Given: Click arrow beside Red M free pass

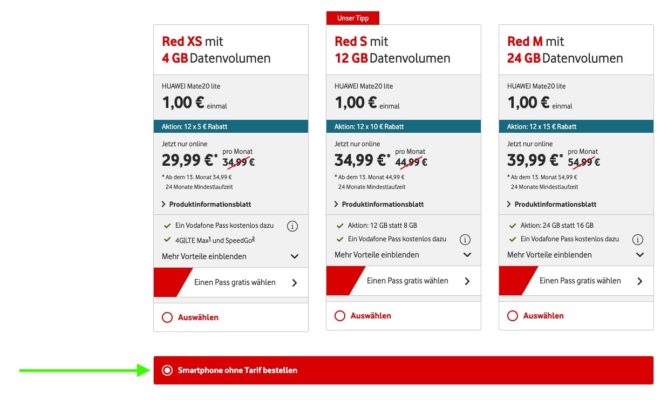Looking at the screenshot, I should (x=640, y=281).
